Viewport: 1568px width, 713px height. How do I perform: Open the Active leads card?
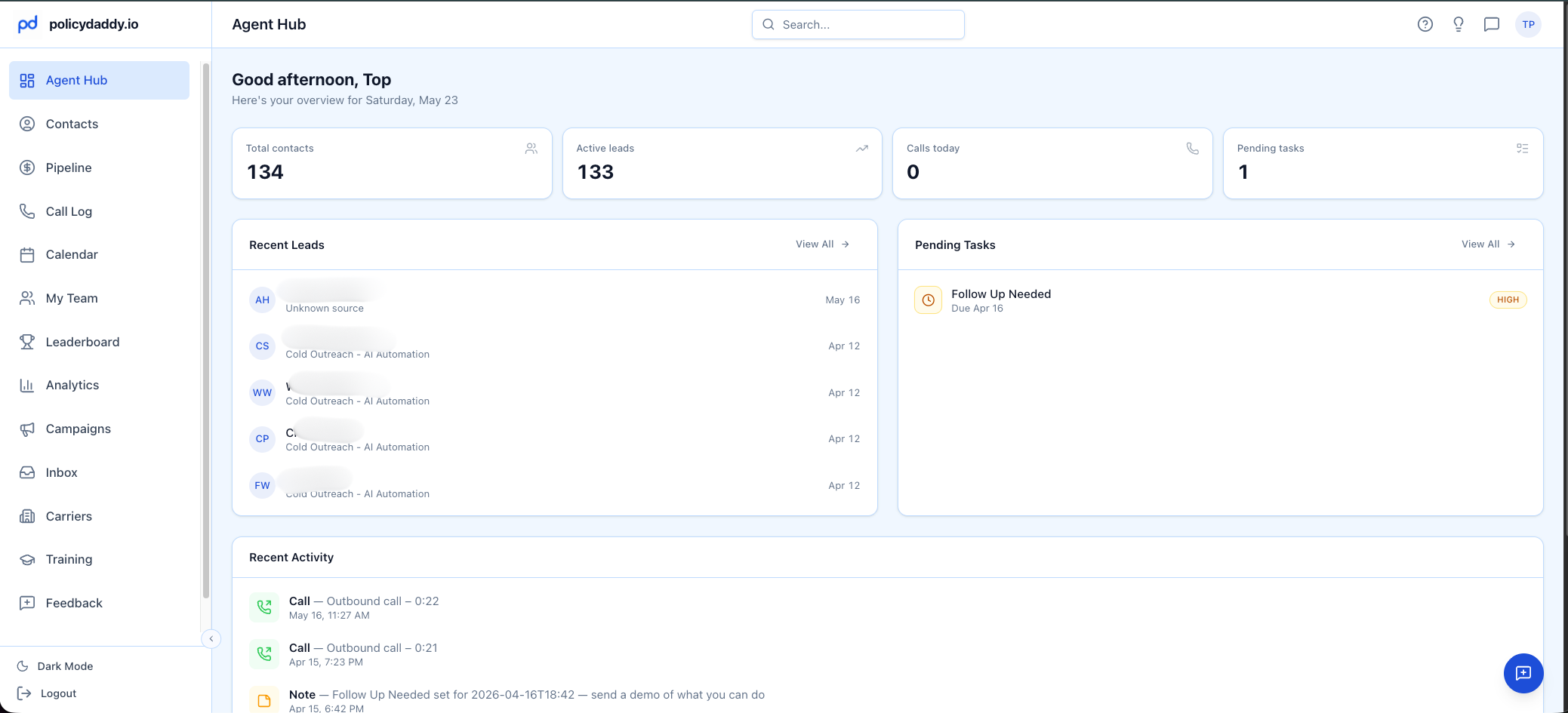point(722,163)
